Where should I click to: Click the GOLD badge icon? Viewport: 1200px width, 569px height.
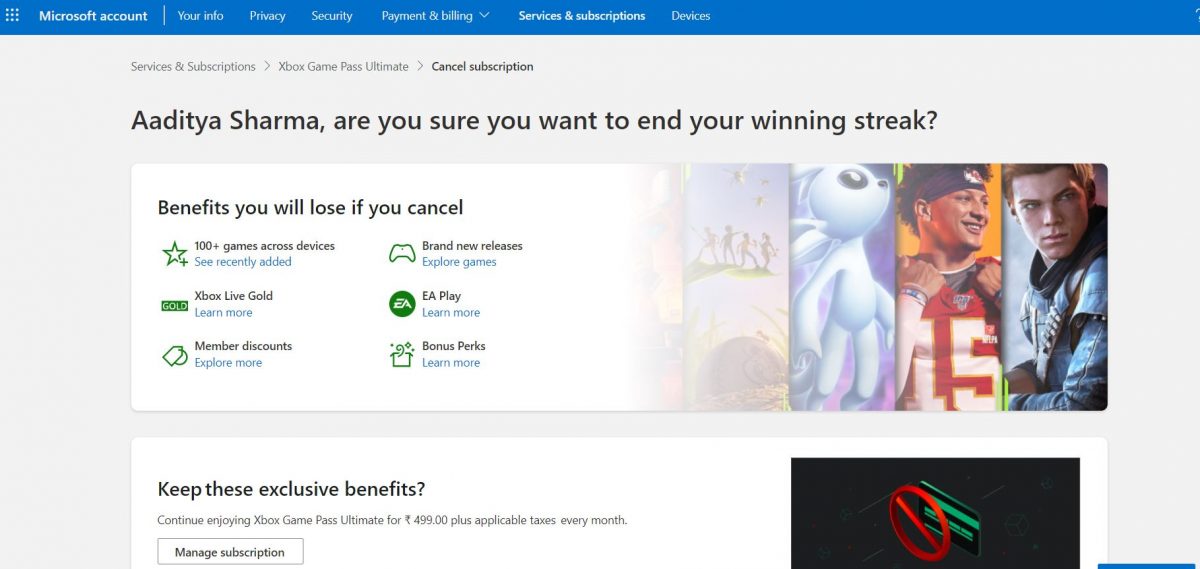[175, 305]
